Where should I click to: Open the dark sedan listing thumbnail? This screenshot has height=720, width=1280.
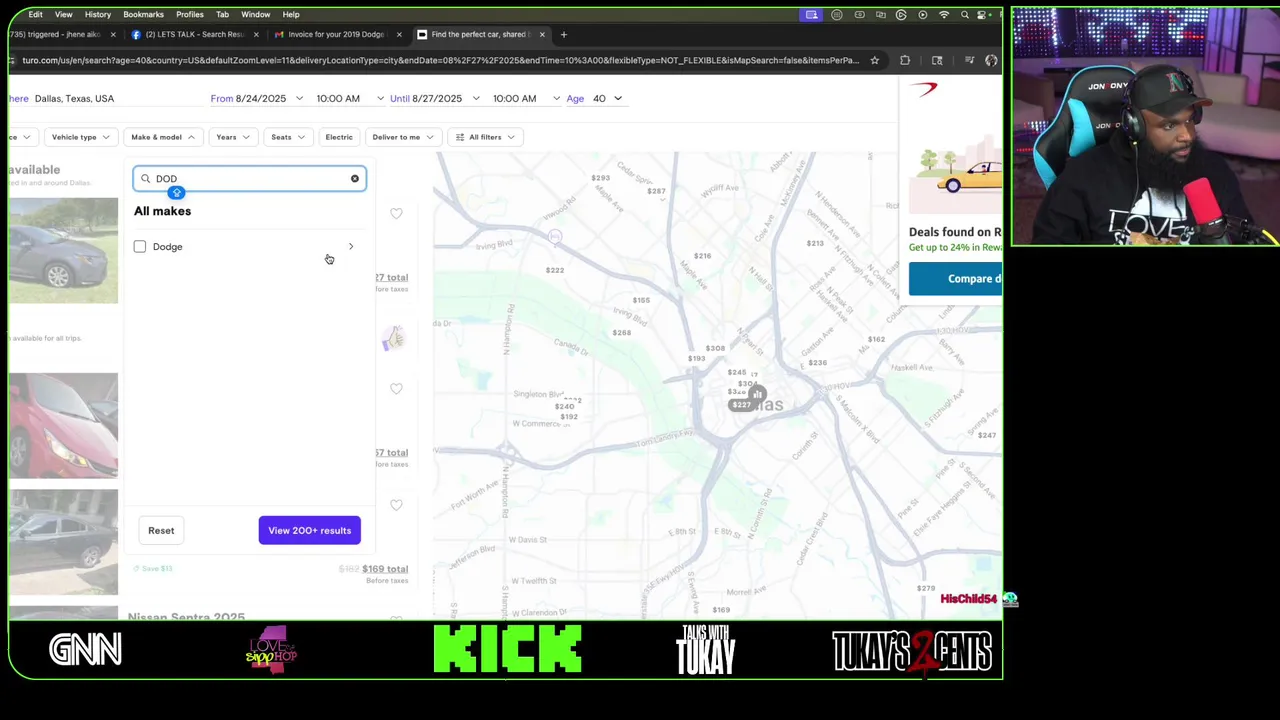(x=63, y=542)
